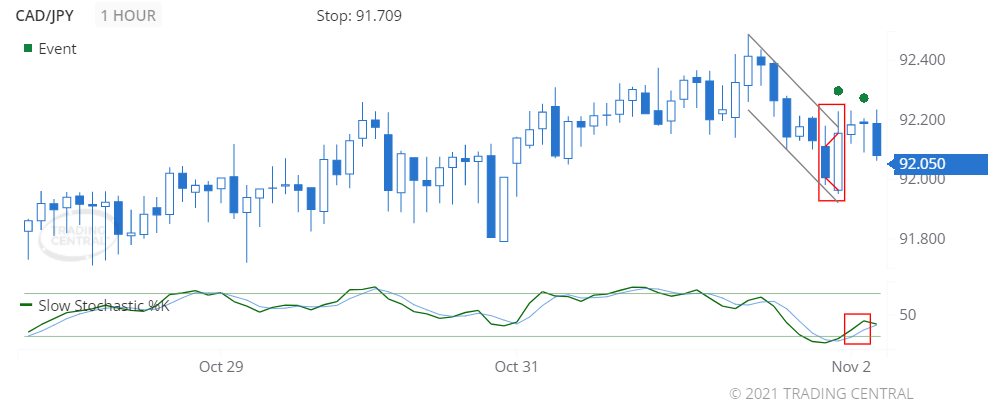Click the Event legend label
Screen dimensions: 988x406
click(x=58, y=48)
